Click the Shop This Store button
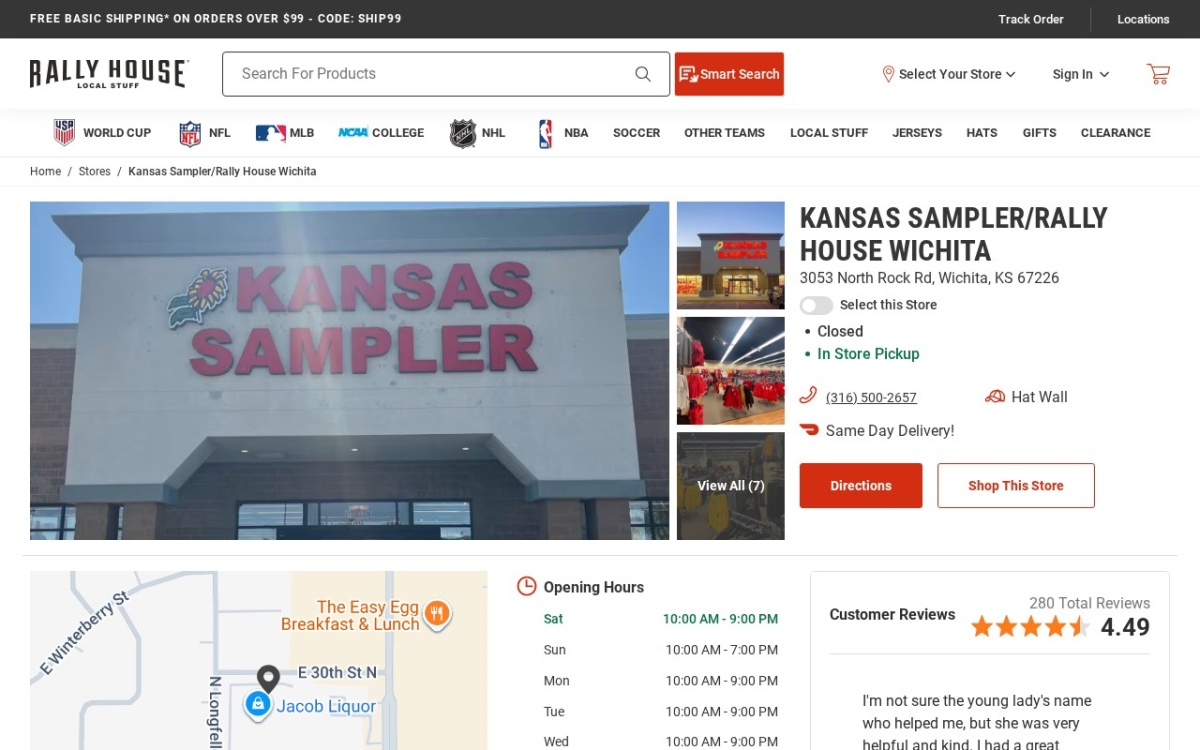Screen dimensions: 1200x750 click(1016, 486)
